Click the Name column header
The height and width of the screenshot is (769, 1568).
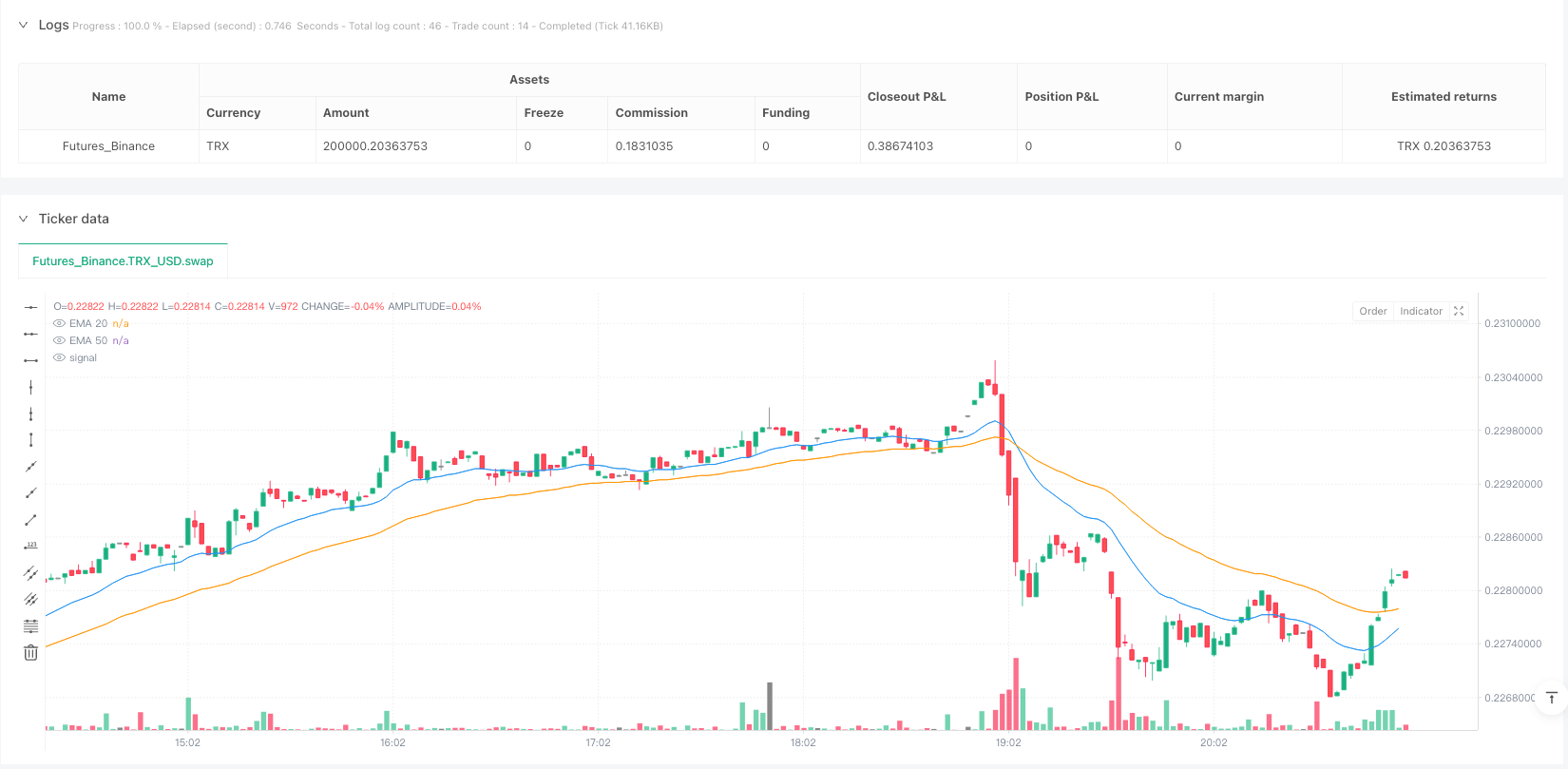pyautogui.click(x=108, y=96)
